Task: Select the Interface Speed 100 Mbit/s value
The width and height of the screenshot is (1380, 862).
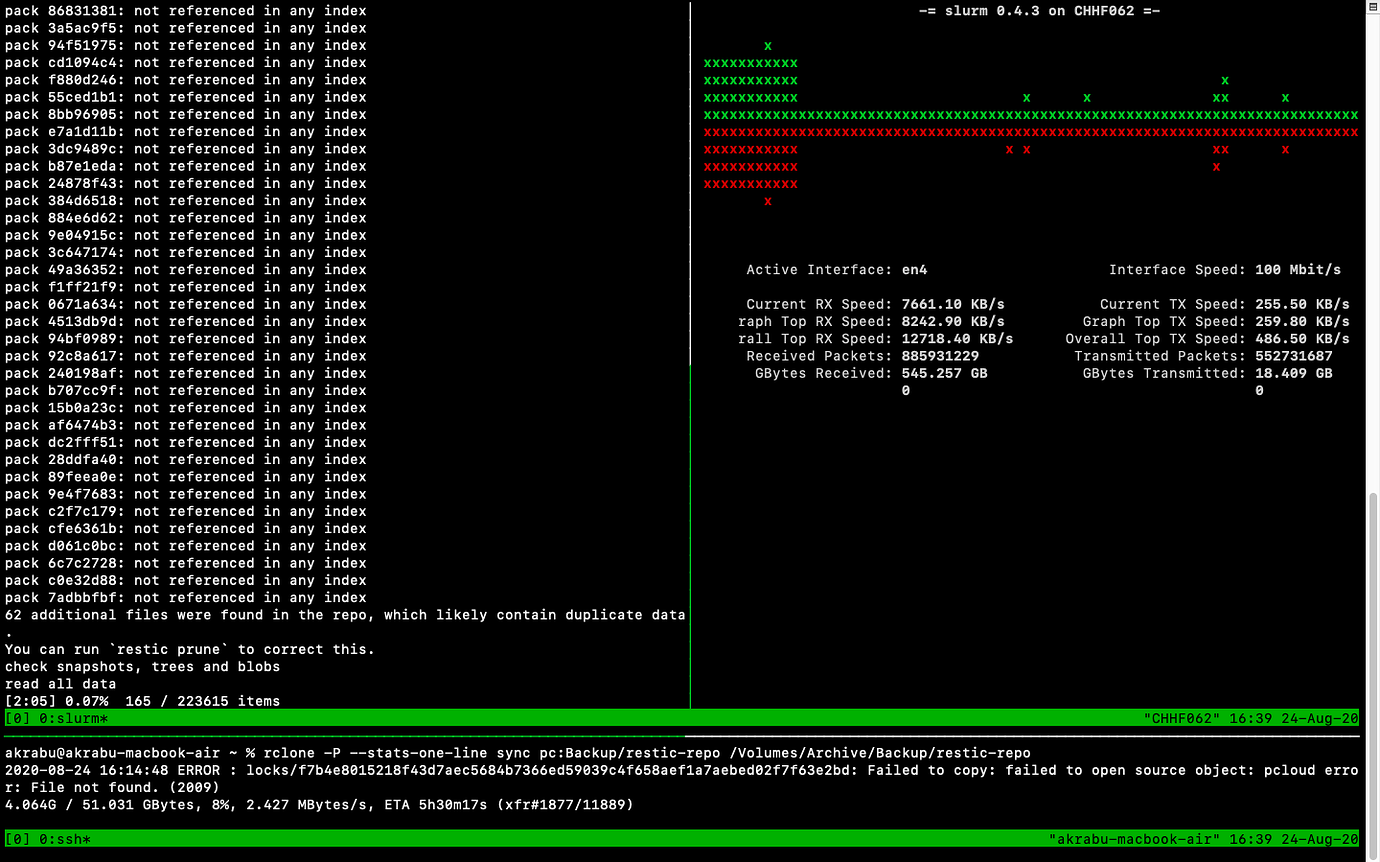Action: point(1297,270)
